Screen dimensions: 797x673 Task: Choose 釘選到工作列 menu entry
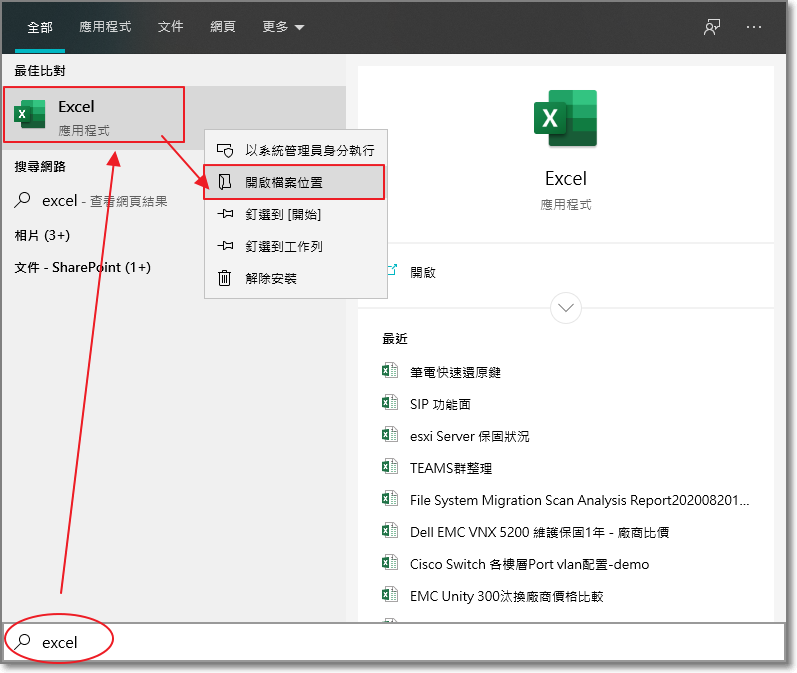coord(296,246)
